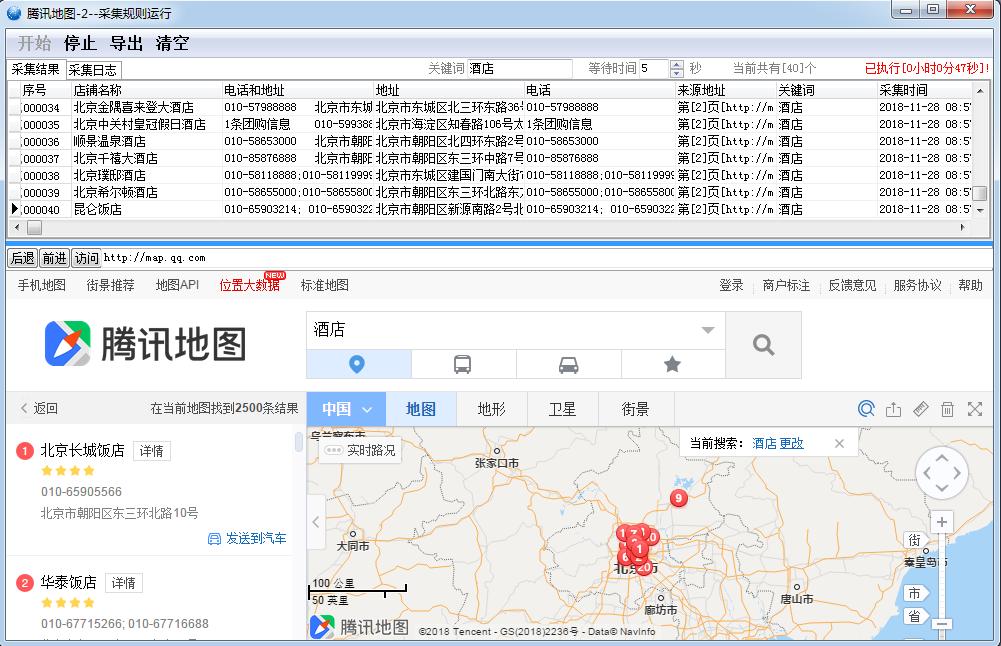The image size is (1001, 646).
Task: Close the current search label box
Action: point(839,444)
